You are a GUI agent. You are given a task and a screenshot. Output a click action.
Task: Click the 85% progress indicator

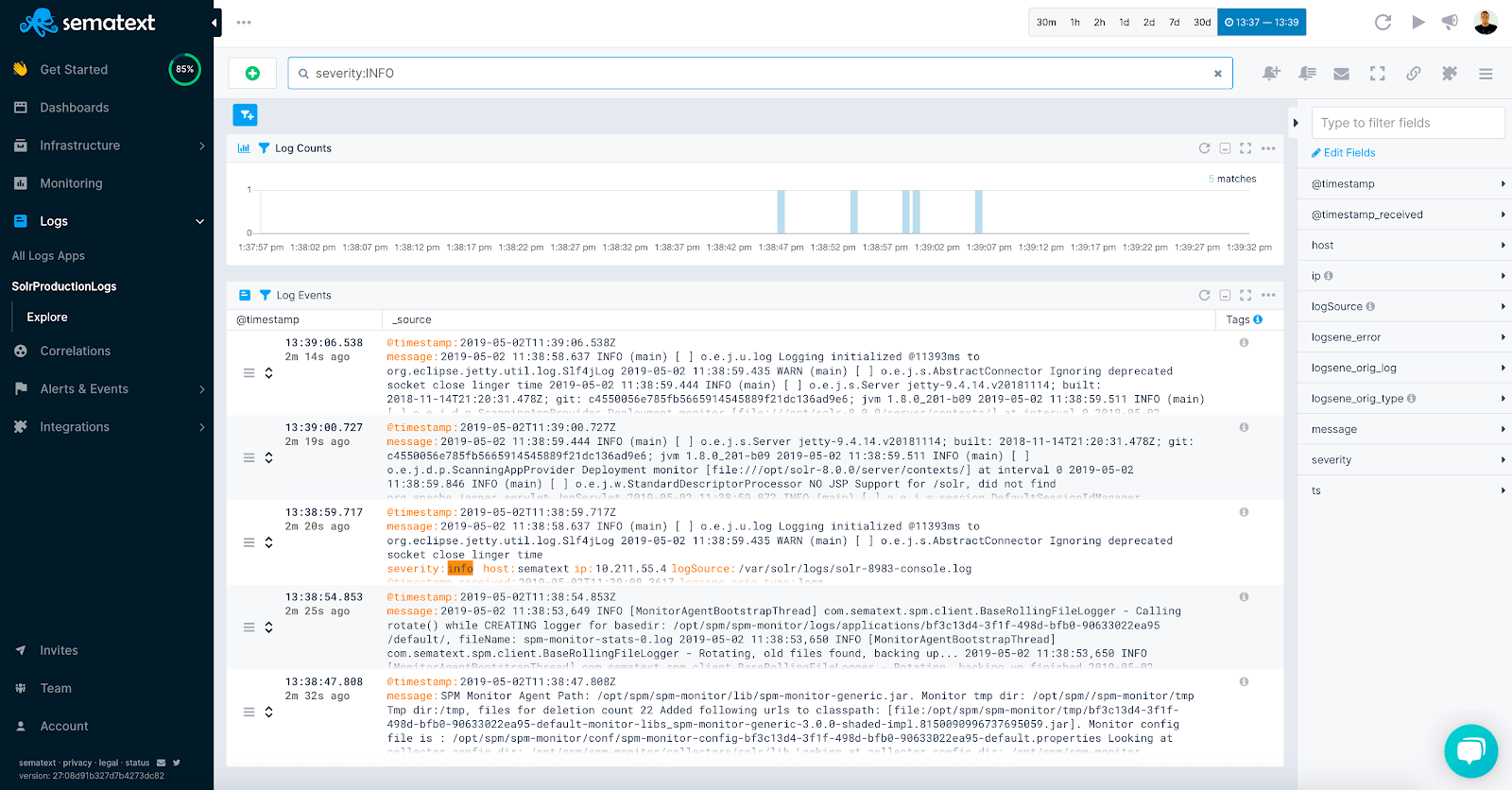[x=184, y=69]
